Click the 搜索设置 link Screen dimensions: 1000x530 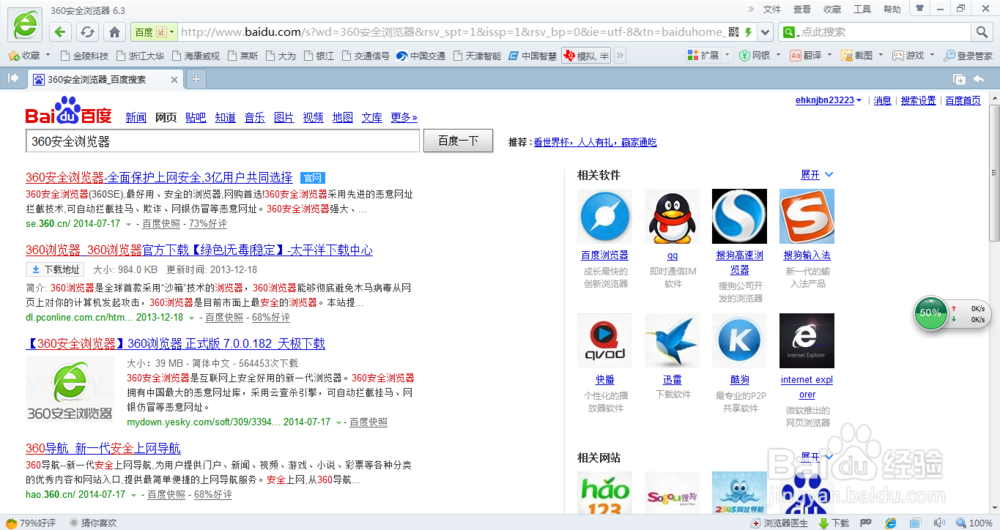pyautogui.click(x=918, y=101)
